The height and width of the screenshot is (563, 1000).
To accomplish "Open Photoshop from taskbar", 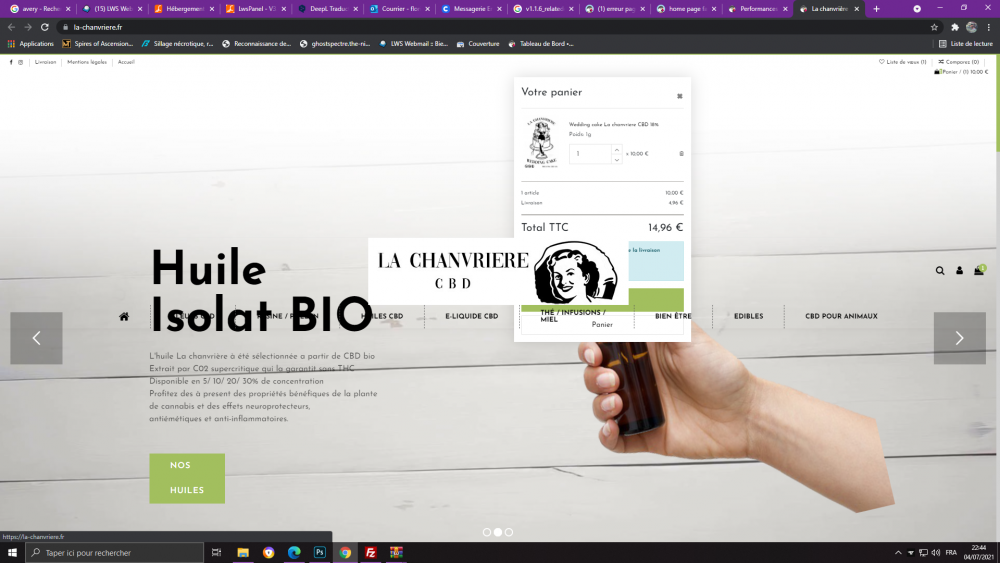I will (x=320, y=553).
